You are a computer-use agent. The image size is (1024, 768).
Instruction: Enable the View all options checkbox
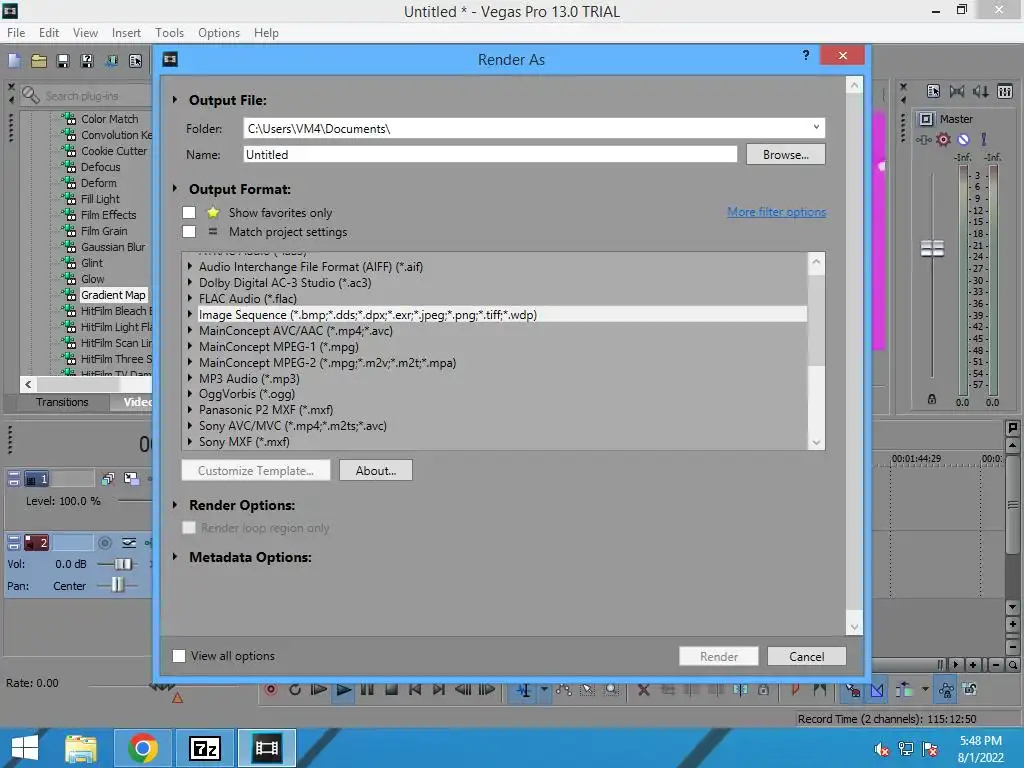[179, 656]
